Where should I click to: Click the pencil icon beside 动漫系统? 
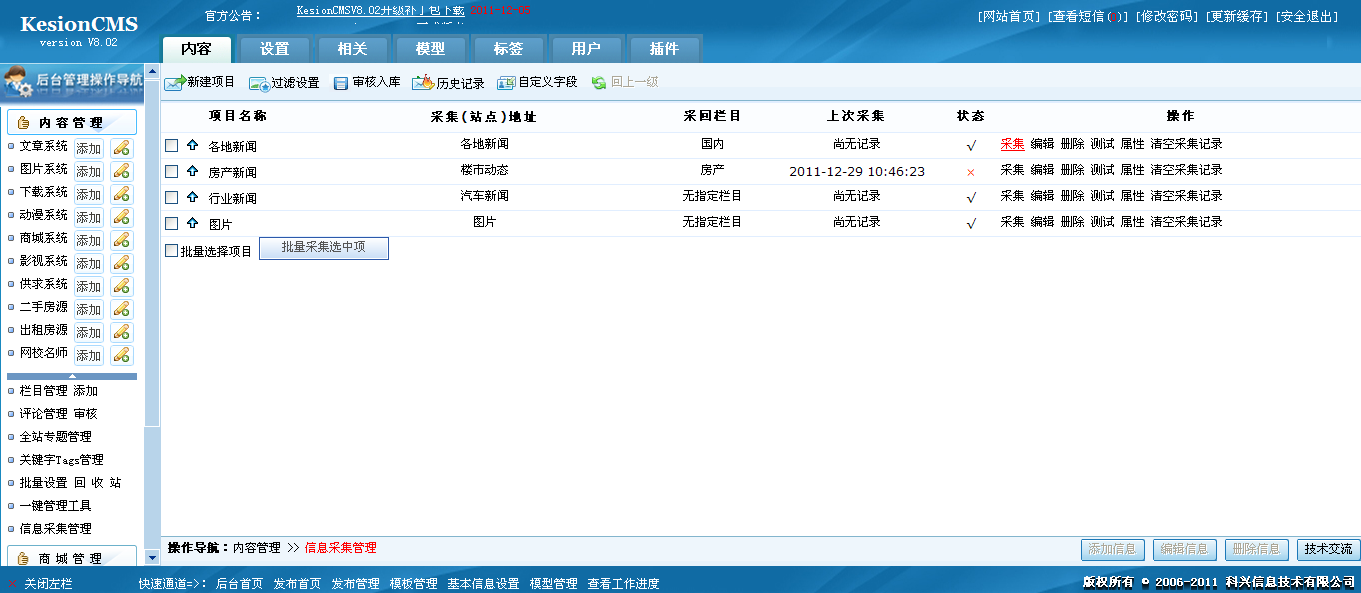click(122, 217)
